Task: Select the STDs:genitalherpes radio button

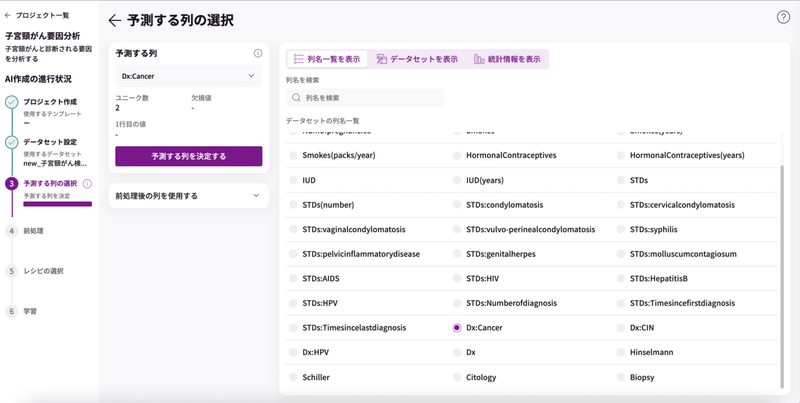Action: [457, 254]
